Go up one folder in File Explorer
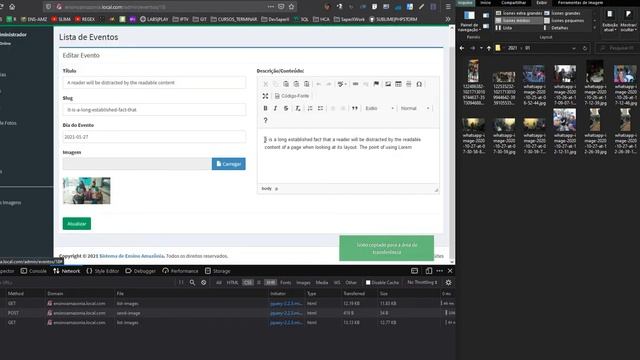 point(489,48)
